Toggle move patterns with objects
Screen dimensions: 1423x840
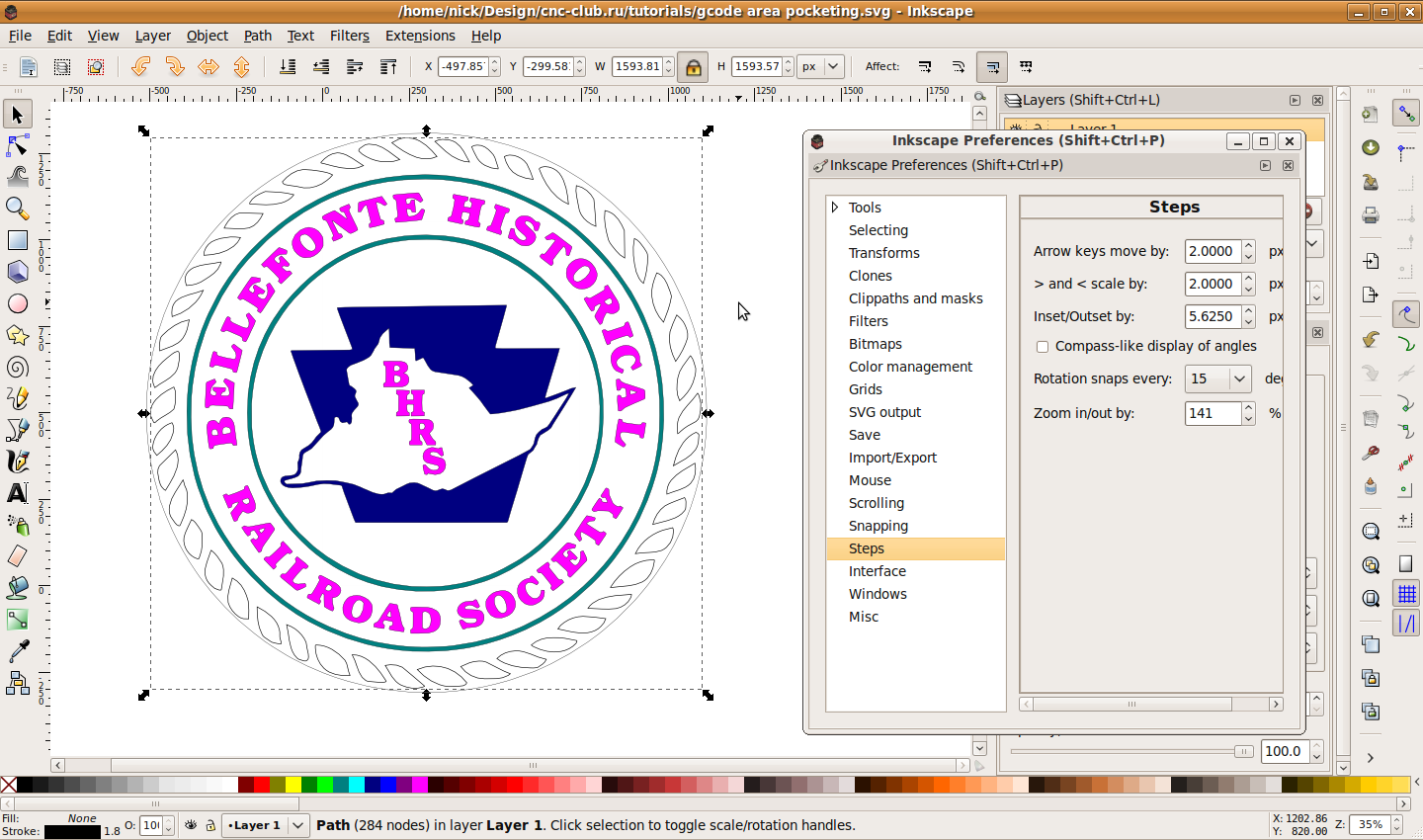(x=1026, y=66)
